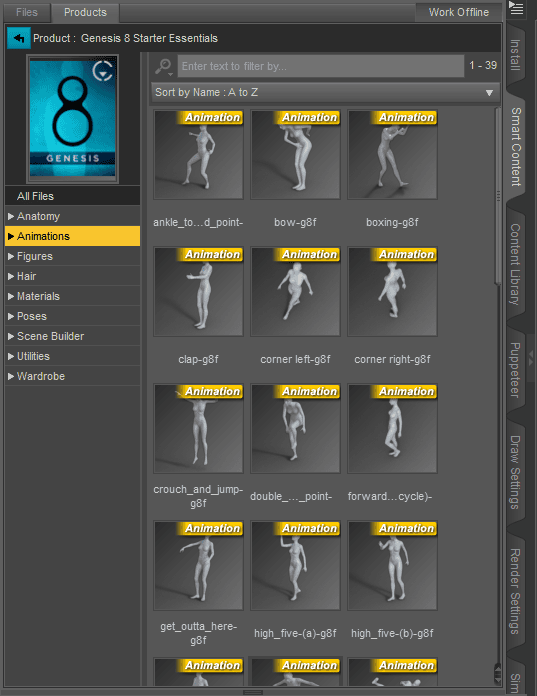The width and height of the screenshot is (537, 696).
Task: Select the crouch_and_jump-g8f animation thumbnail
Action: 198,429
